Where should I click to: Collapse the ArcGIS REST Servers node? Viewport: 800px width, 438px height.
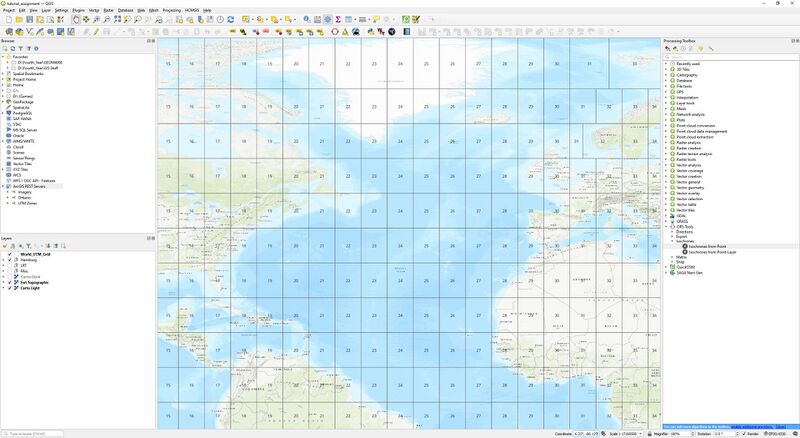point(3,186)
